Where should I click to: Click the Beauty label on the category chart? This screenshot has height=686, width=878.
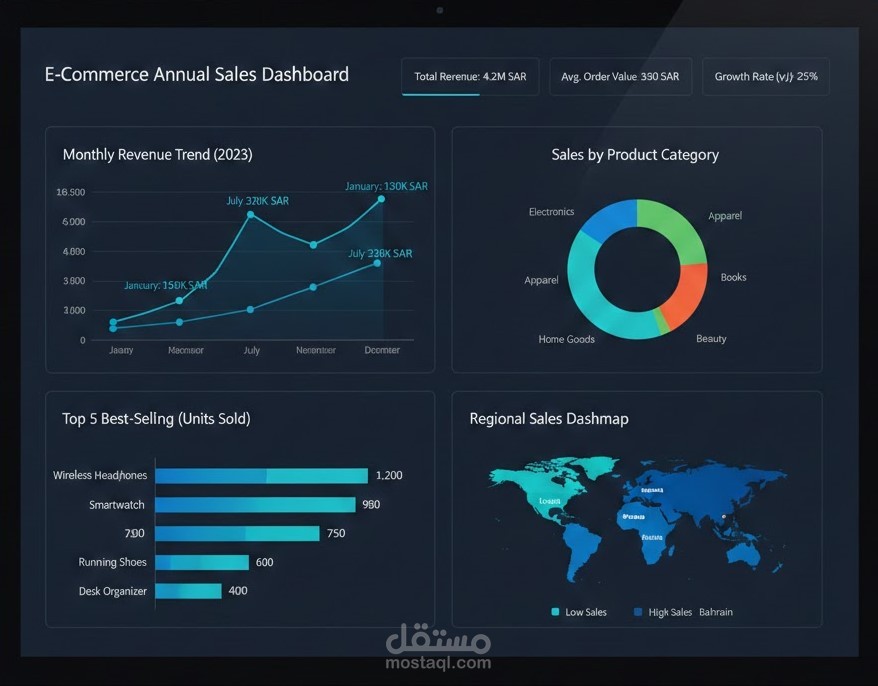pyautogui.click(x=711, y=339)
